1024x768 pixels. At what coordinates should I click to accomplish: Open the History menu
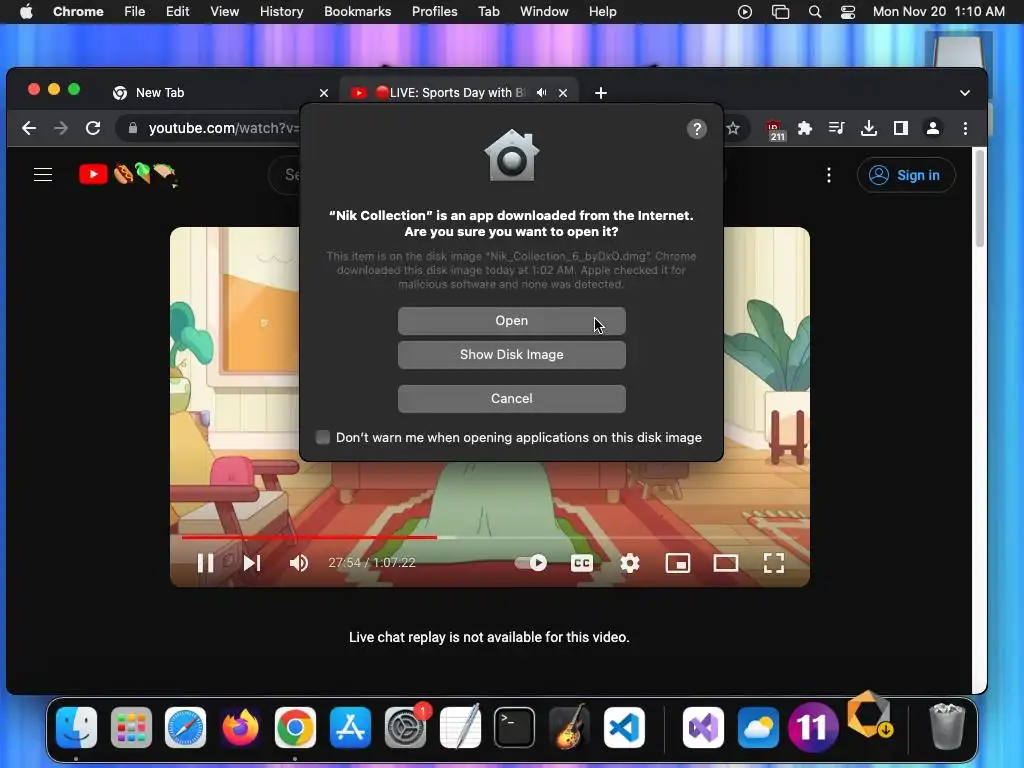pos(281,12)
